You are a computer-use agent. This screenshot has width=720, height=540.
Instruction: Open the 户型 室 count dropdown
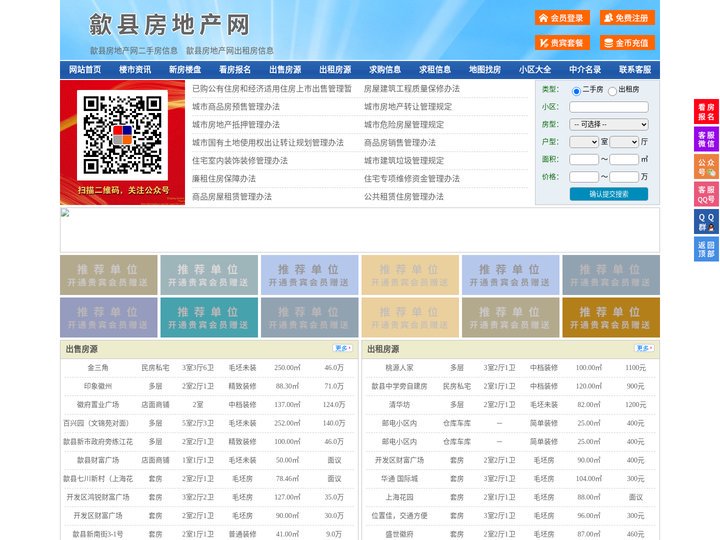[x=584, y=142]
